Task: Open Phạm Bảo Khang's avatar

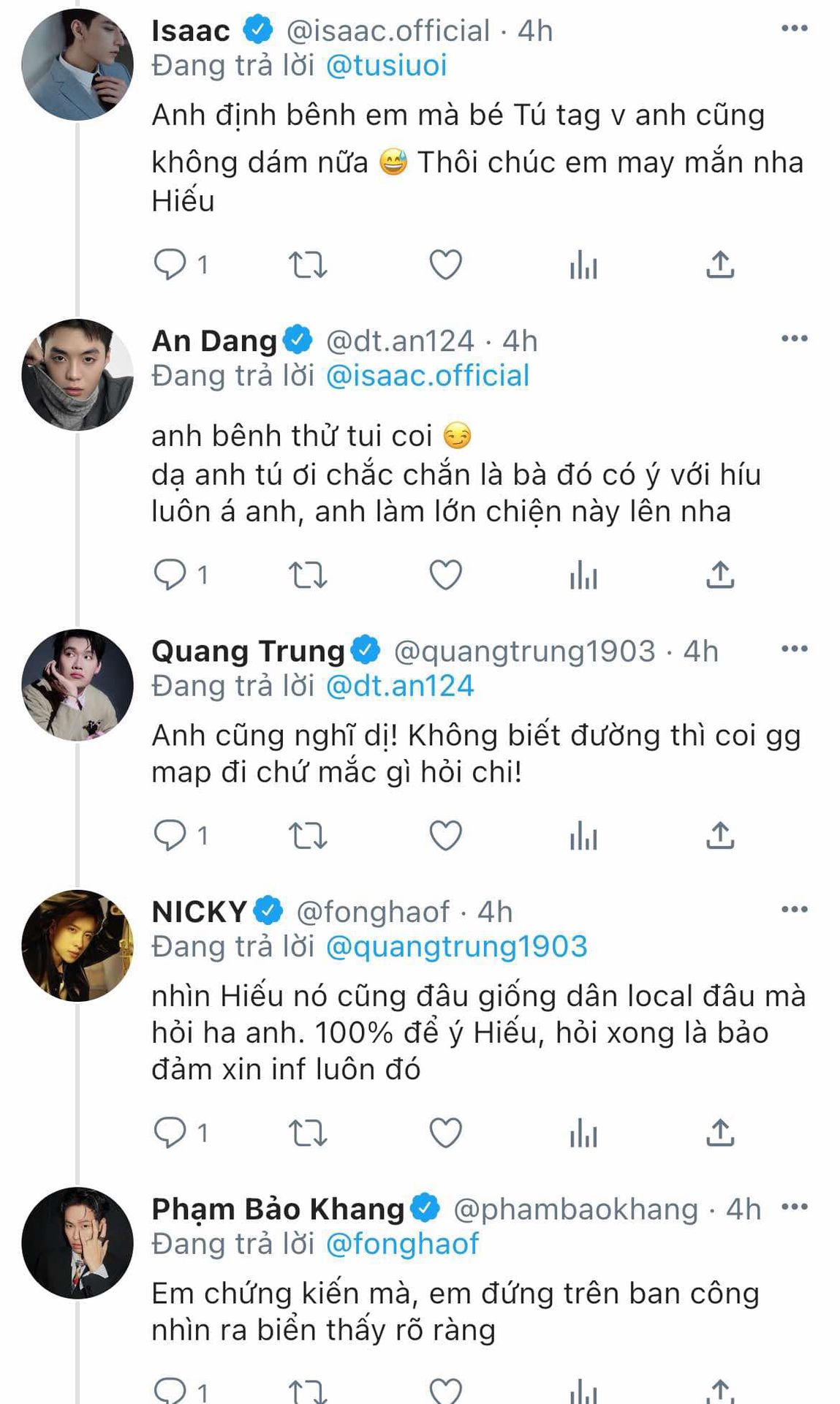Action: [77, 1242]
